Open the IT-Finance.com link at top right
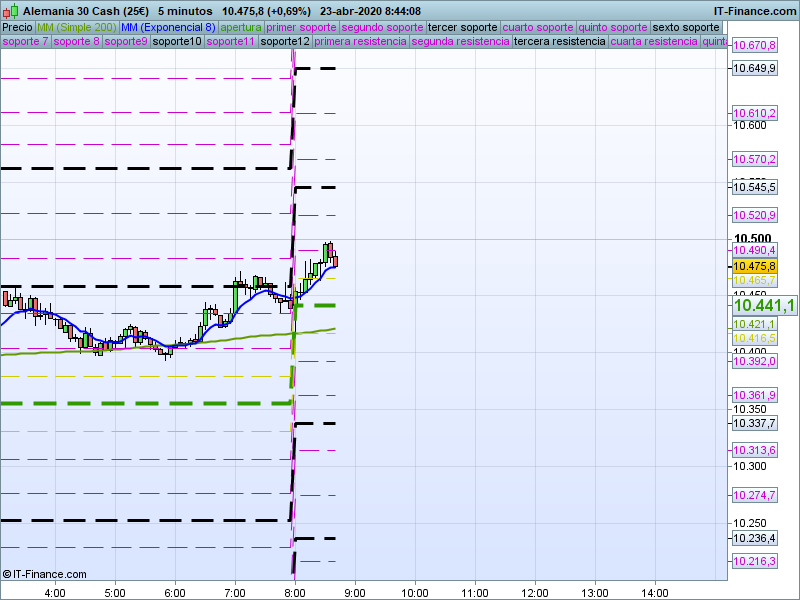 tap(755, 10)
